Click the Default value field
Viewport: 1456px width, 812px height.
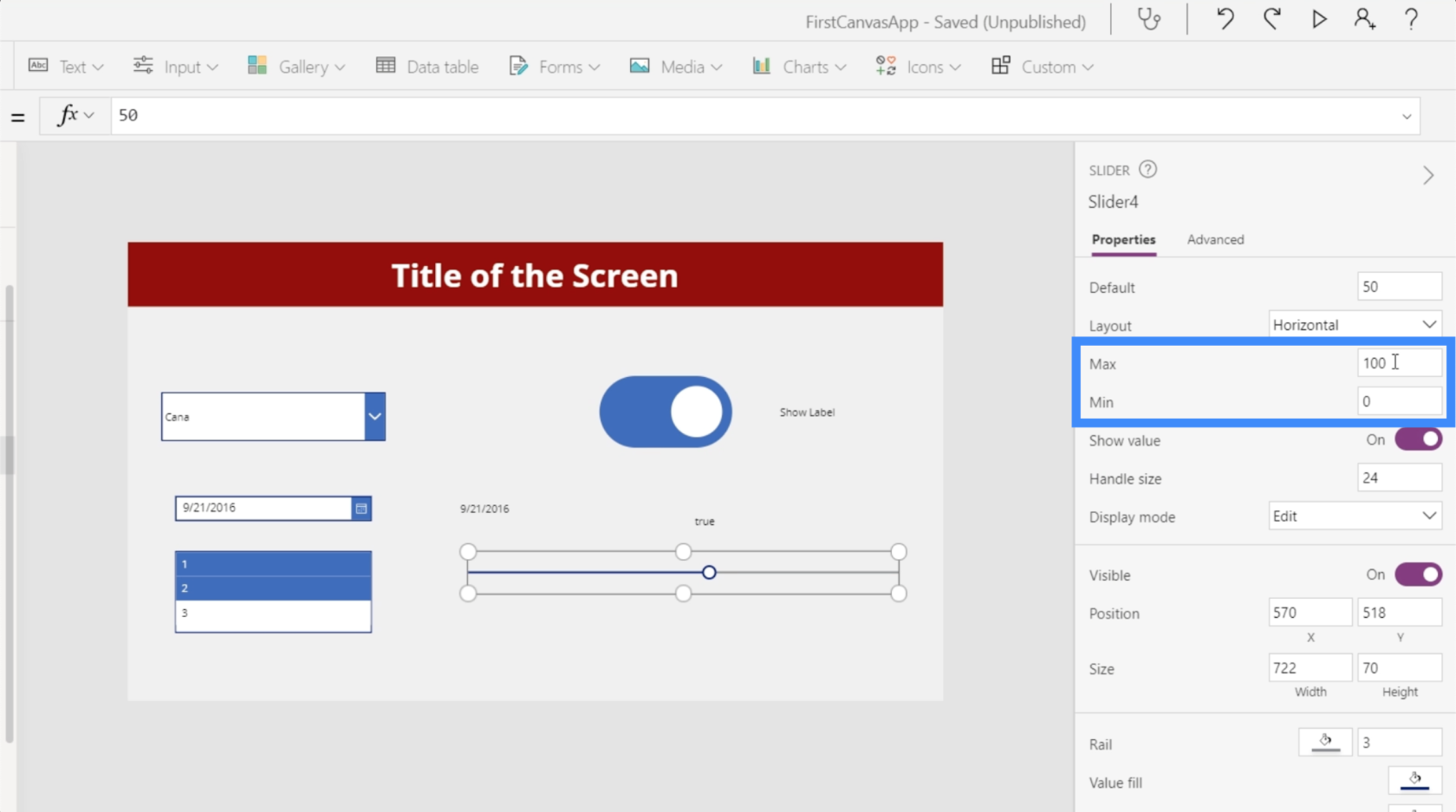1399,287
